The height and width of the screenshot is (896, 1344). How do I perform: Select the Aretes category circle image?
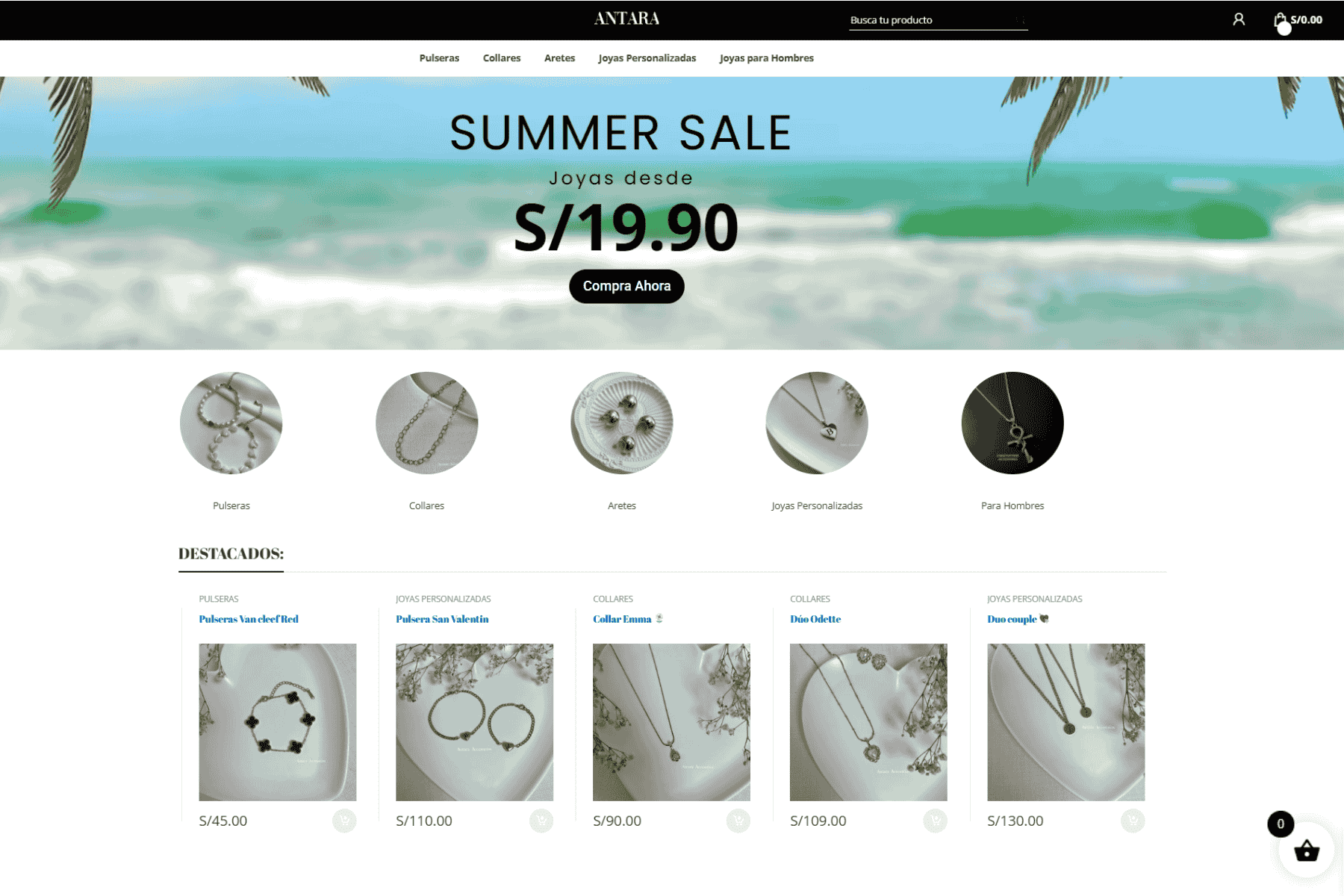622,423
